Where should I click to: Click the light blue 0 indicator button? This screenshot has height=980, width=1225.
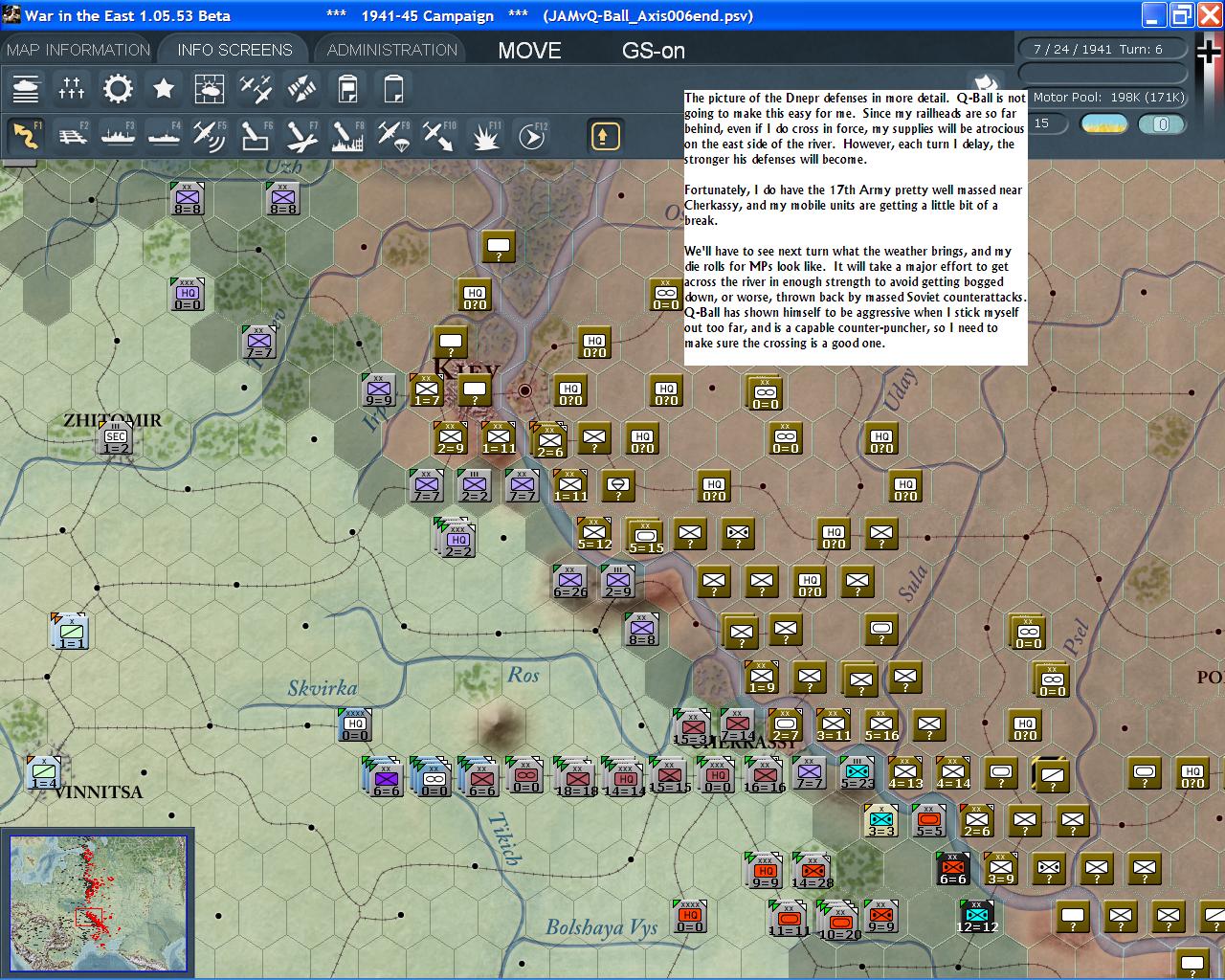coord(1162,123)
